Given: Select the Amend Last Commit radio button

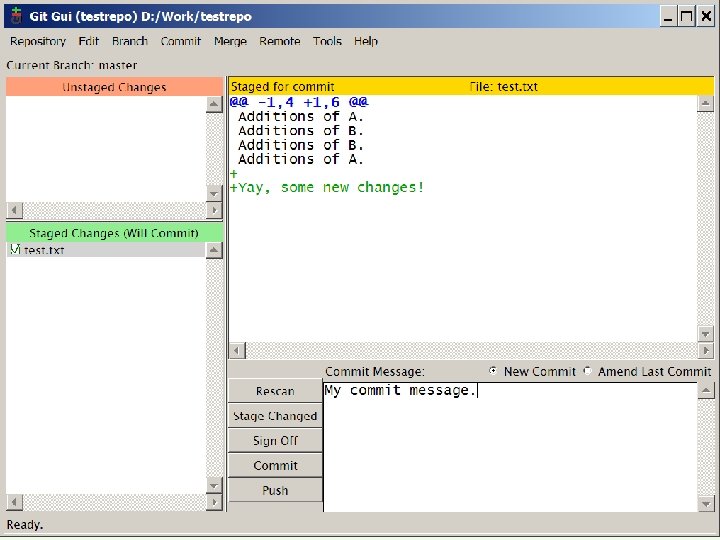Looking at the screenshot, I should (587, 371).
